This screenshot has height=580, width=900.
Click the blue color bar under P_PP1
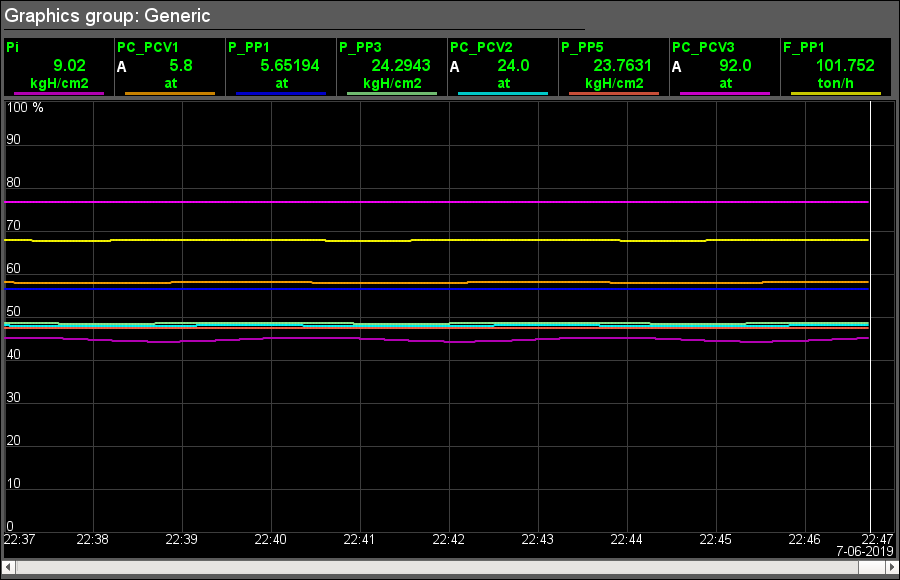(281, 93)
